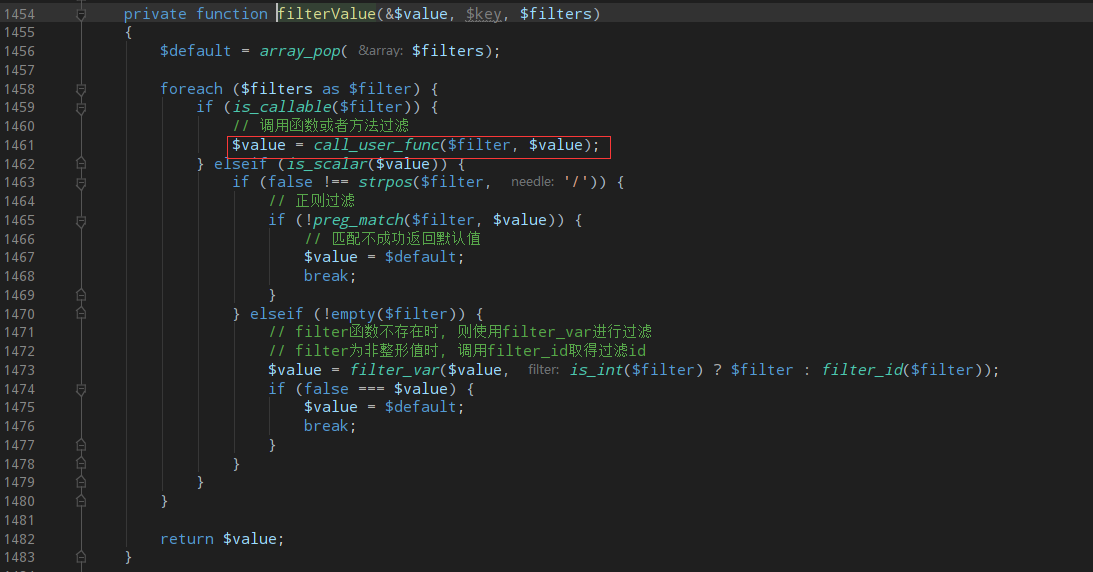Click the comment 匹配不成功返回默认值
This screenshot has height=572, width=1093.
(392, 239)
